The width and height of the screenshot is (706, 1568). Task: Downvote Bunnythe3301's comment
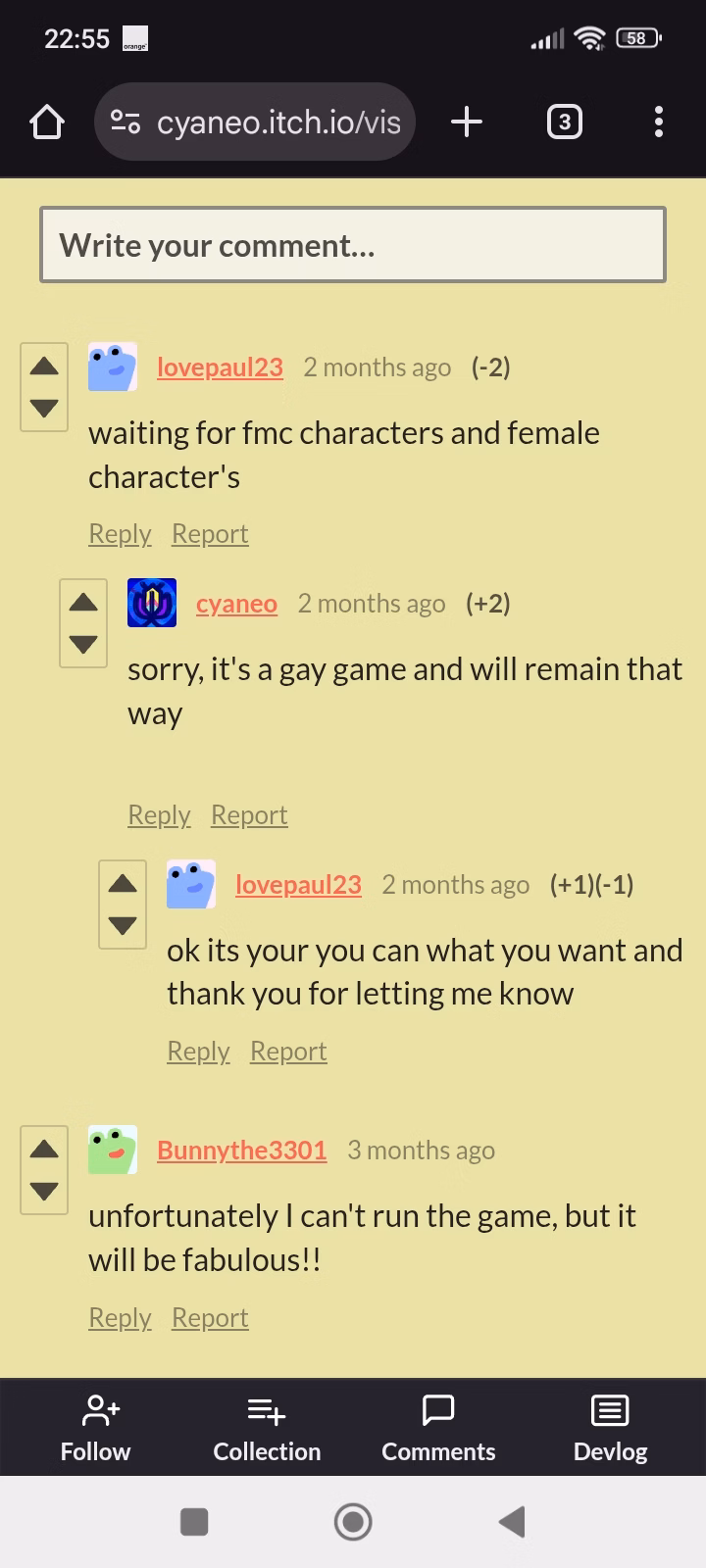[44, 1191]
